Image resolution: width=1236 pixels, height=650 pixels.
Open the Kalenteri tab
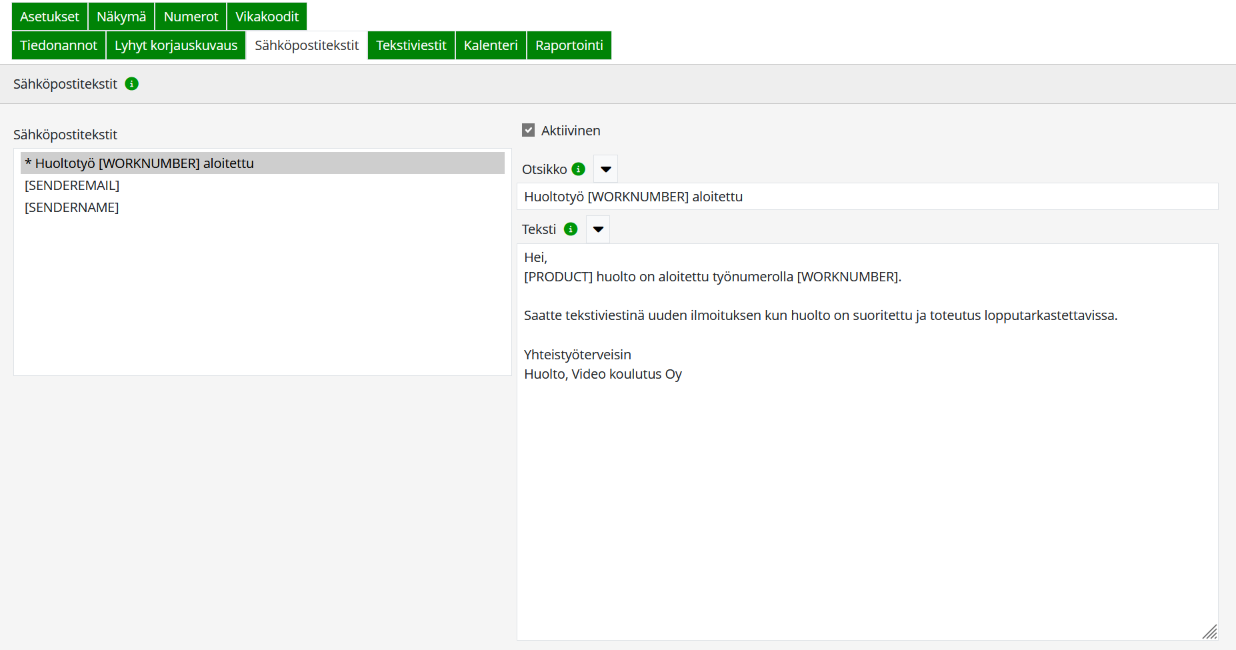point(491,45)
